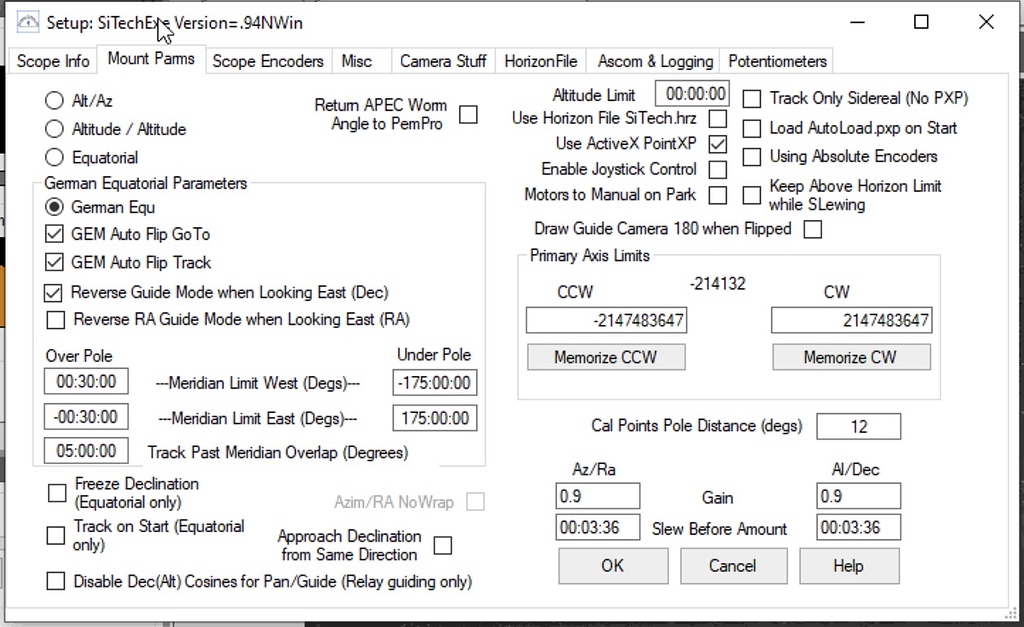Click the Help button
The height and width of the screenshot is (627, 1024).
[848, 566]
